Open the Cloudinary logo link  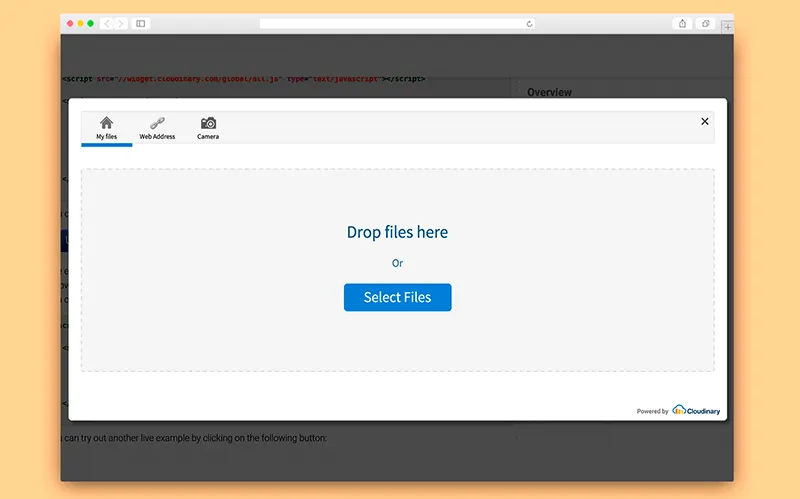click(x=696, y=410)
